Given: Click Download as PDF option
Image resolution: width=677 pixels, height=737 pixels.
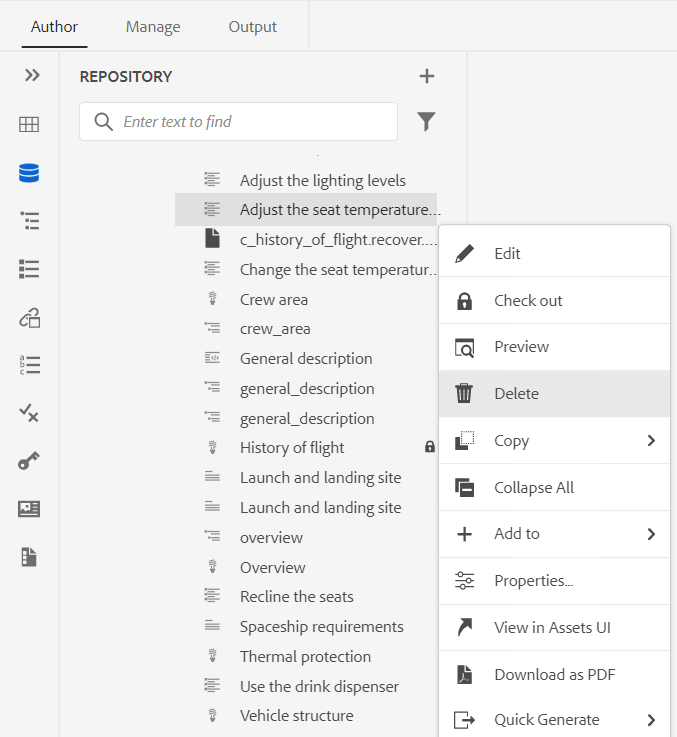Looking at the screenshot, I should coord(554,675).
